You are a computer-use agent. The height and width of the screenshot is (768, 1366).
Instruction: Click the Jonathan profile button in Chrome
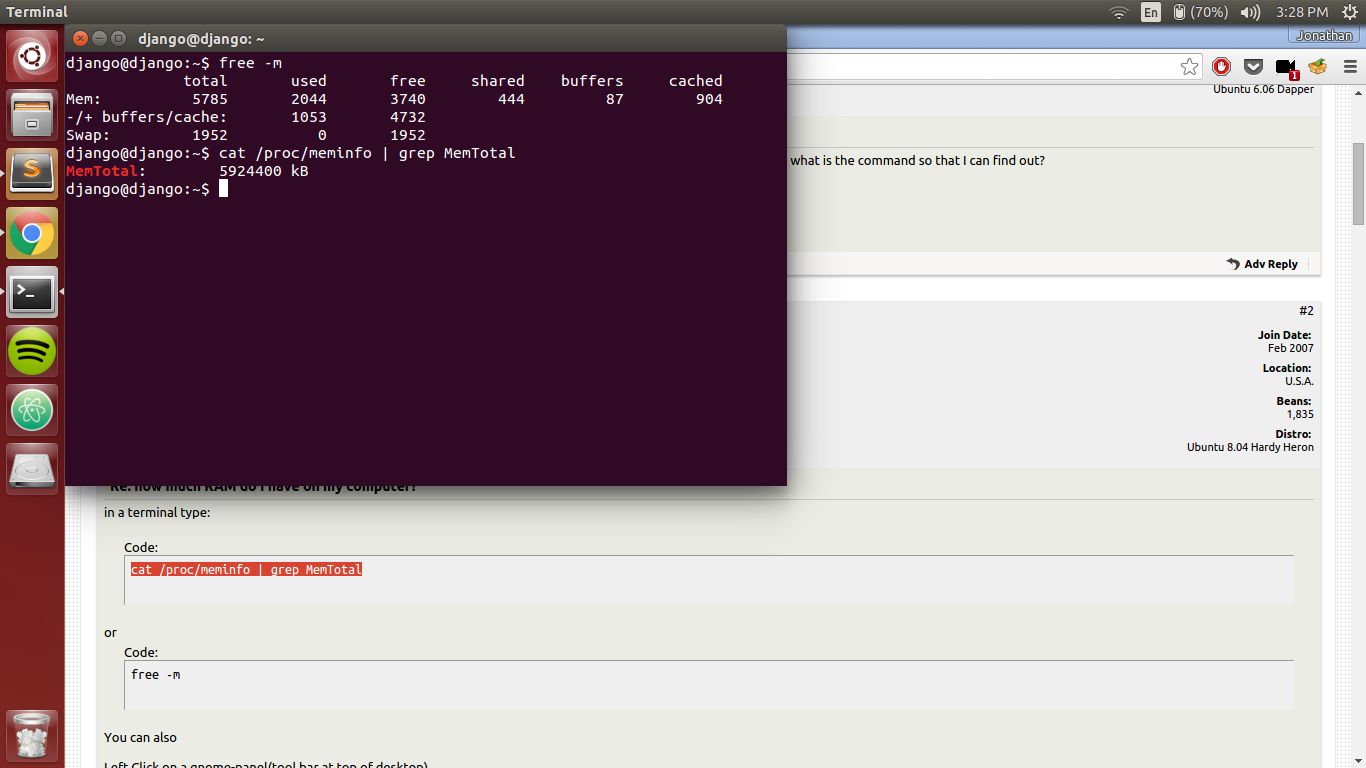click(x=1324, y=35)
